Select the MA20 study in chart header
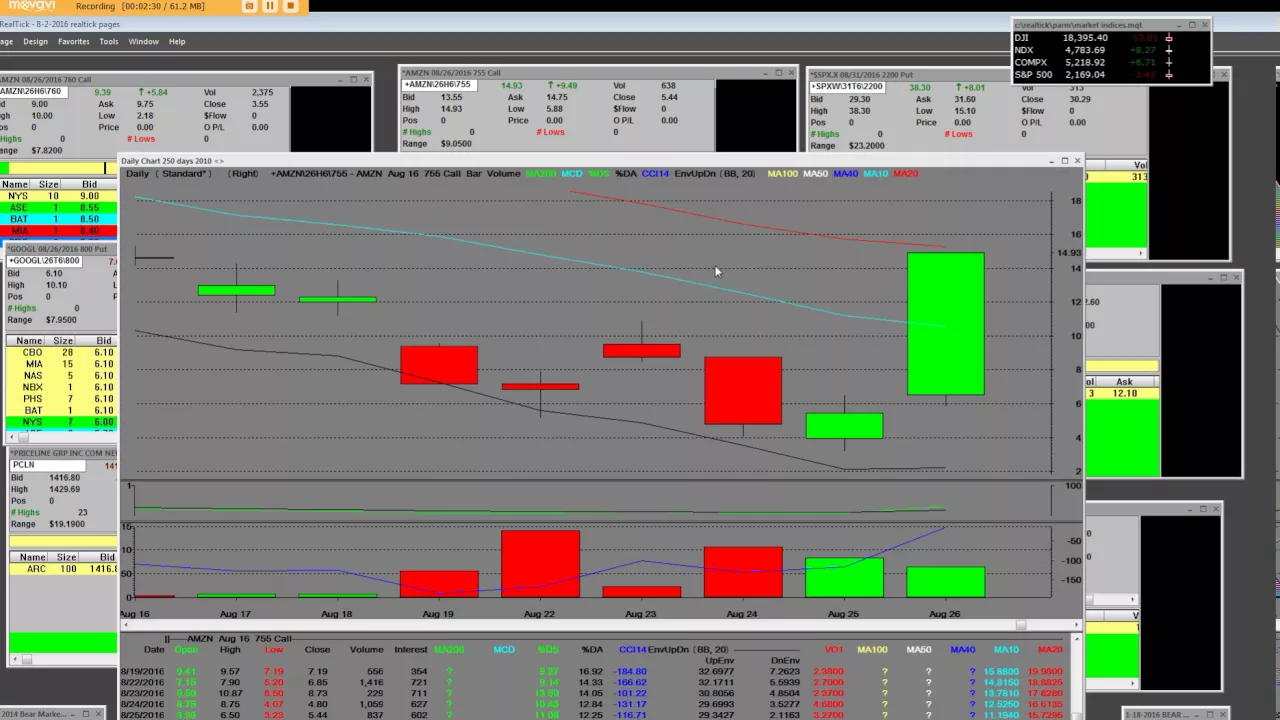 click(905, 174)
